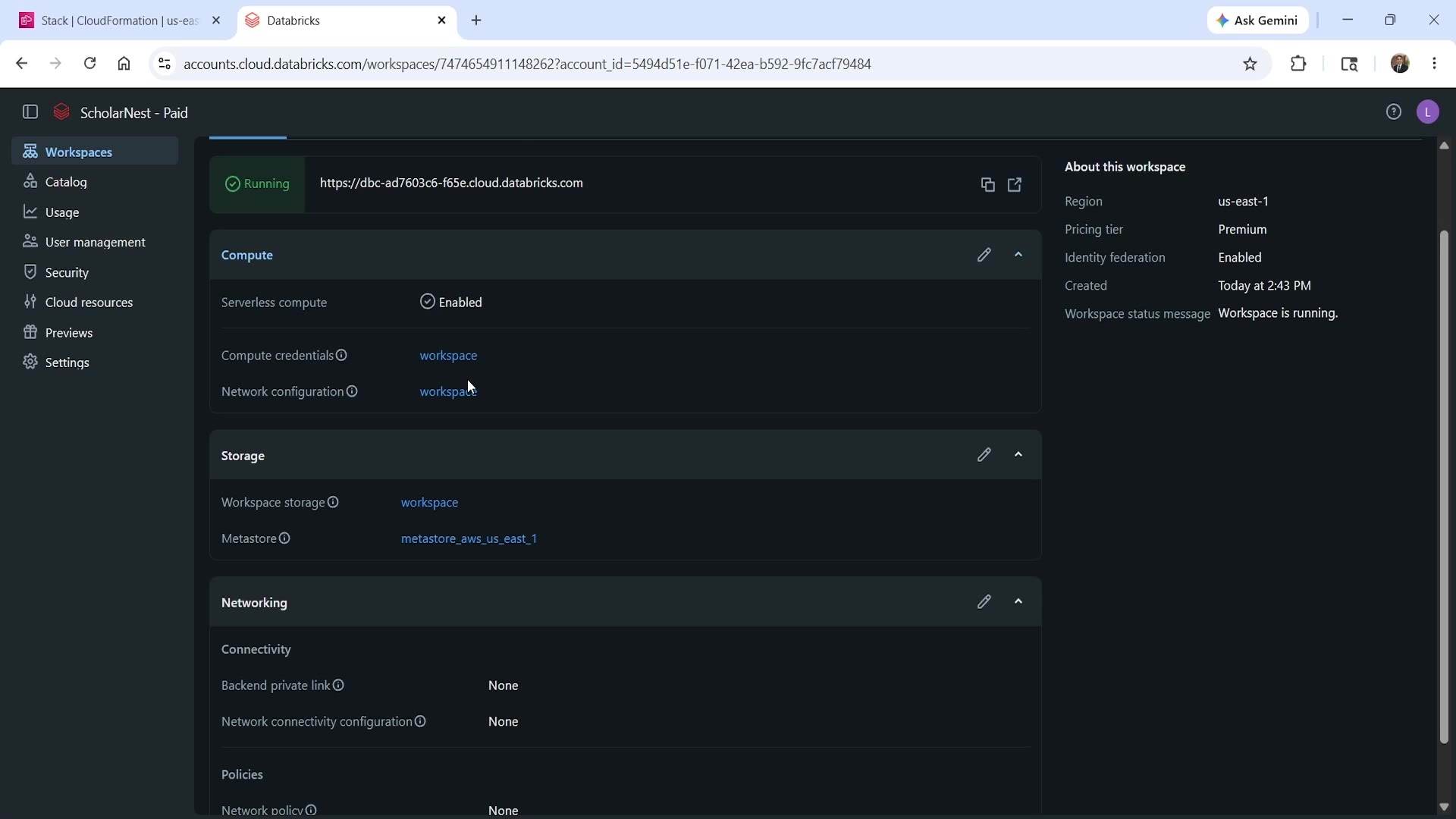Collapse the Compute section chevron
The width and height of the screenshot is (1456, 819).
(x=1019, y=255)
